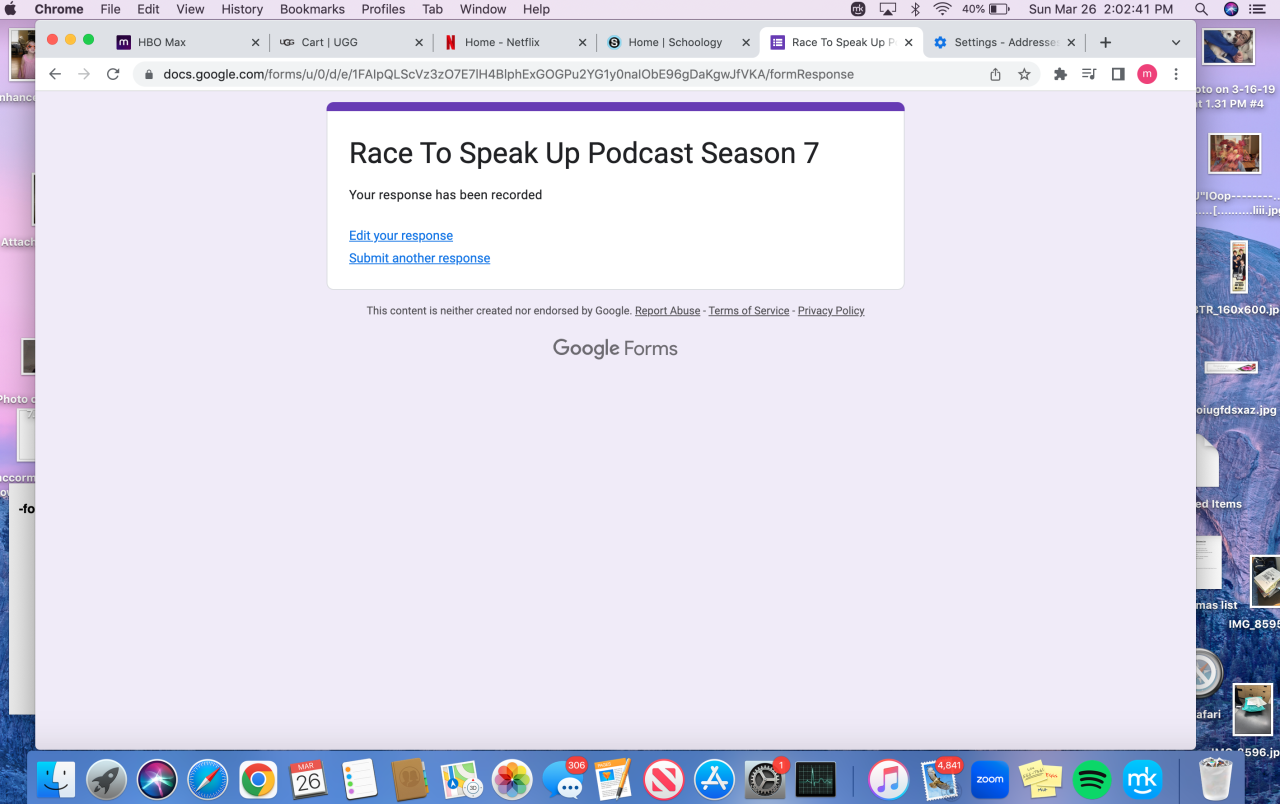
Task: Expand the tab search chevron
Action: [x=1176, y=42]
